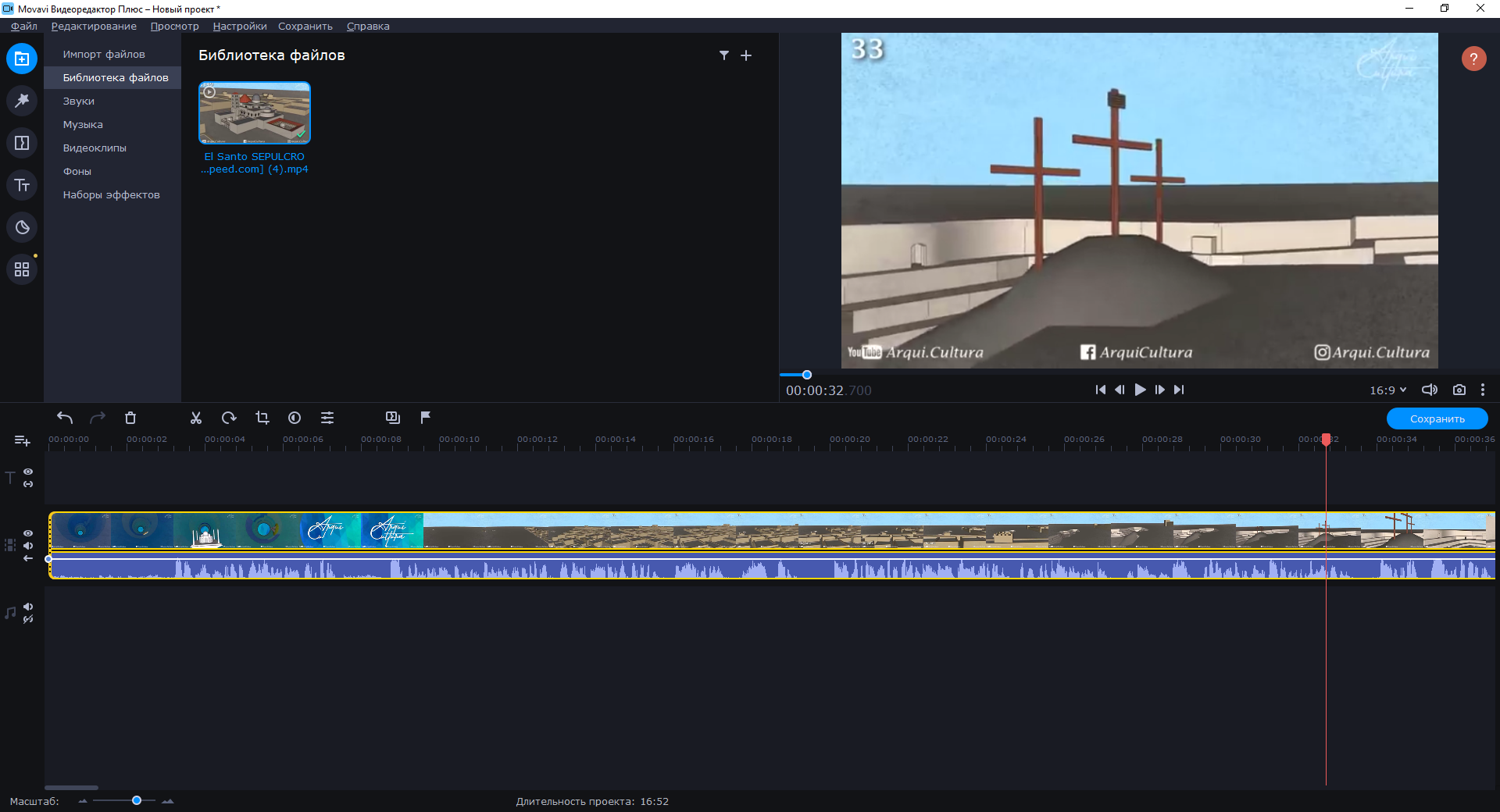
Task: Step back one frame
Action: [1120, 390]
